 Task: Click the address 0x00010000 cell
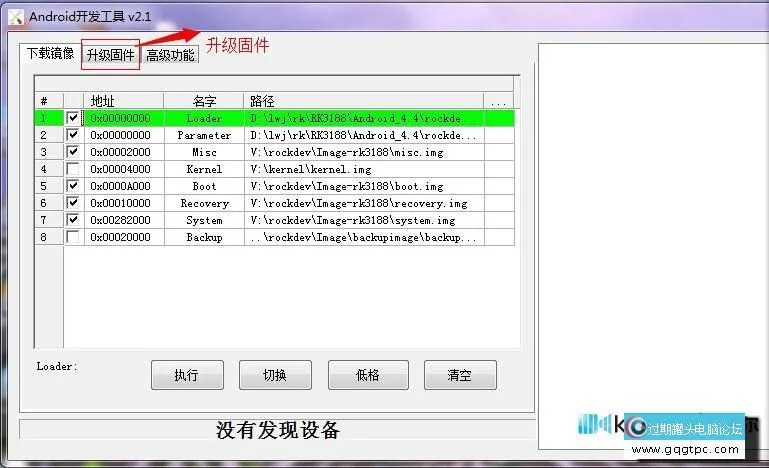coord(124,203)
